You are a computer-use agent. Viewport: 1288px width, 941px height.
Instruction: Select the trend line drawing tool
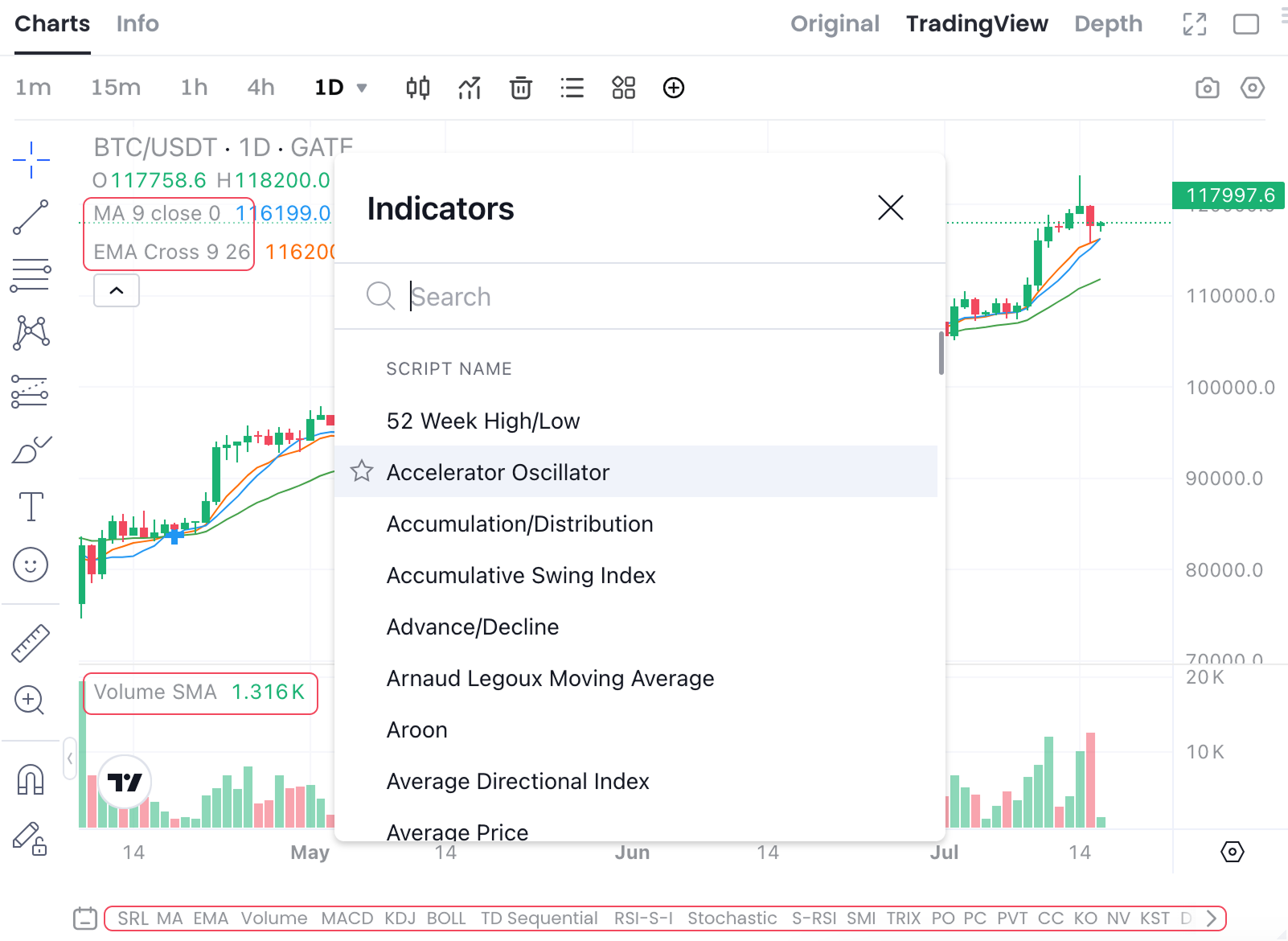[31, 217]
